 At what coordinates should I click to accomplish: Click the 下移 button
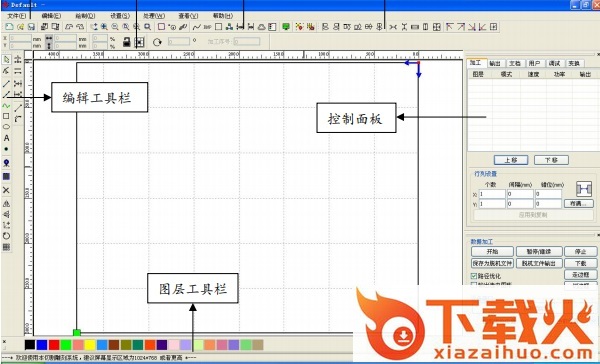[551, 160]
